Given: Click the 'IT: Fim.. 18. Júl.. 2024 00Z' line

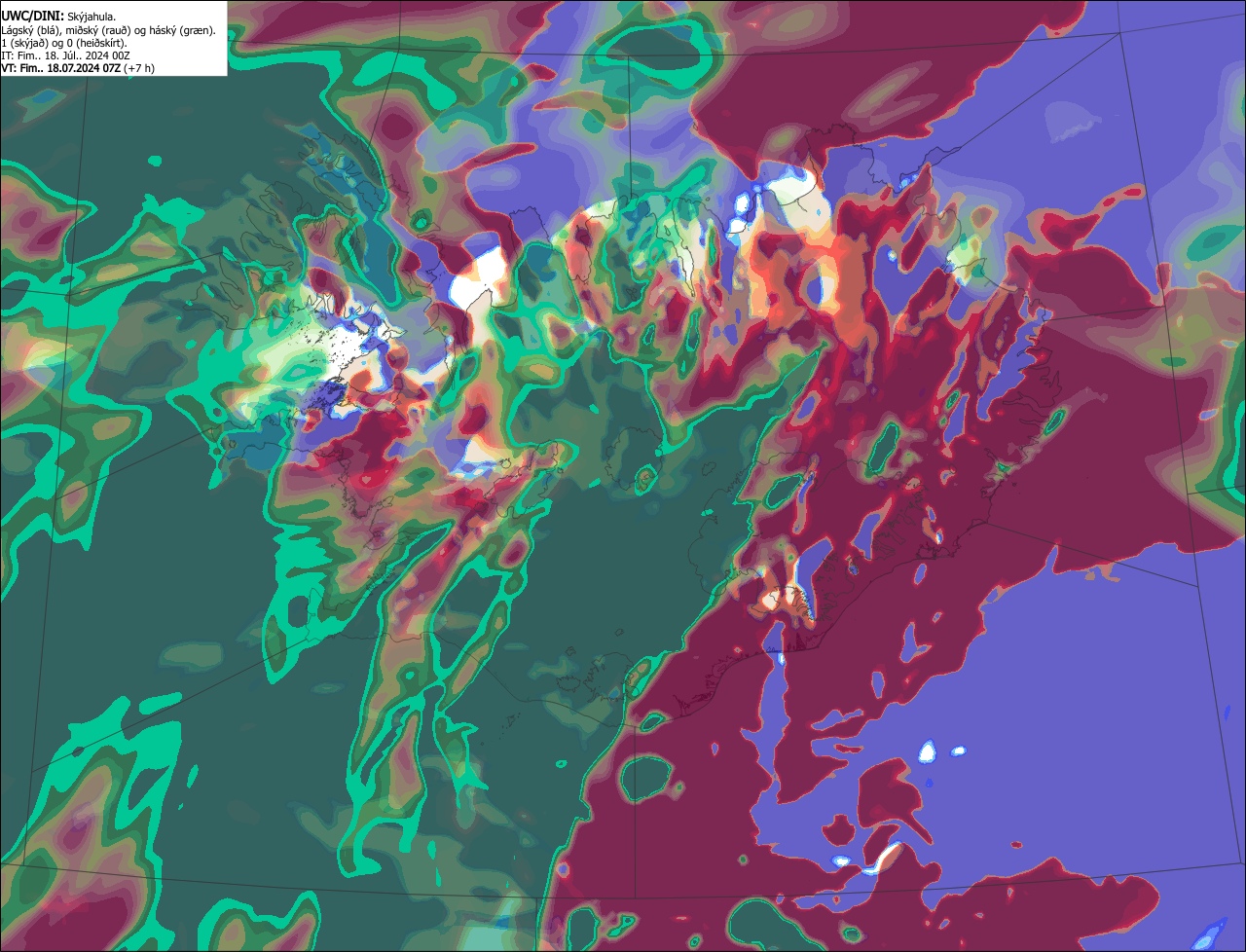Looking at the screenshot, I should (67, 55).
